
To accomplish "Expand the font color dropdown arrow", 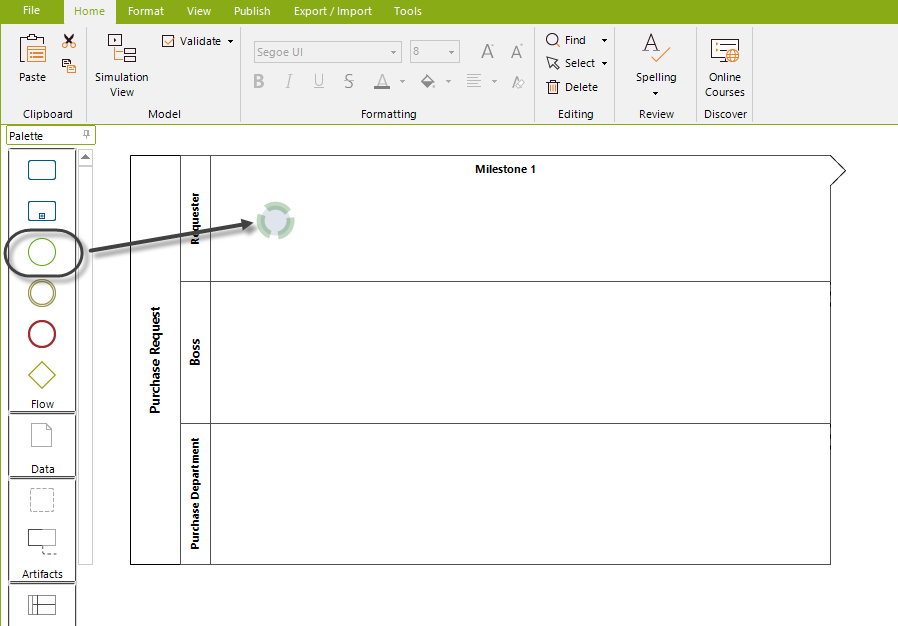I will pos(403,81).
